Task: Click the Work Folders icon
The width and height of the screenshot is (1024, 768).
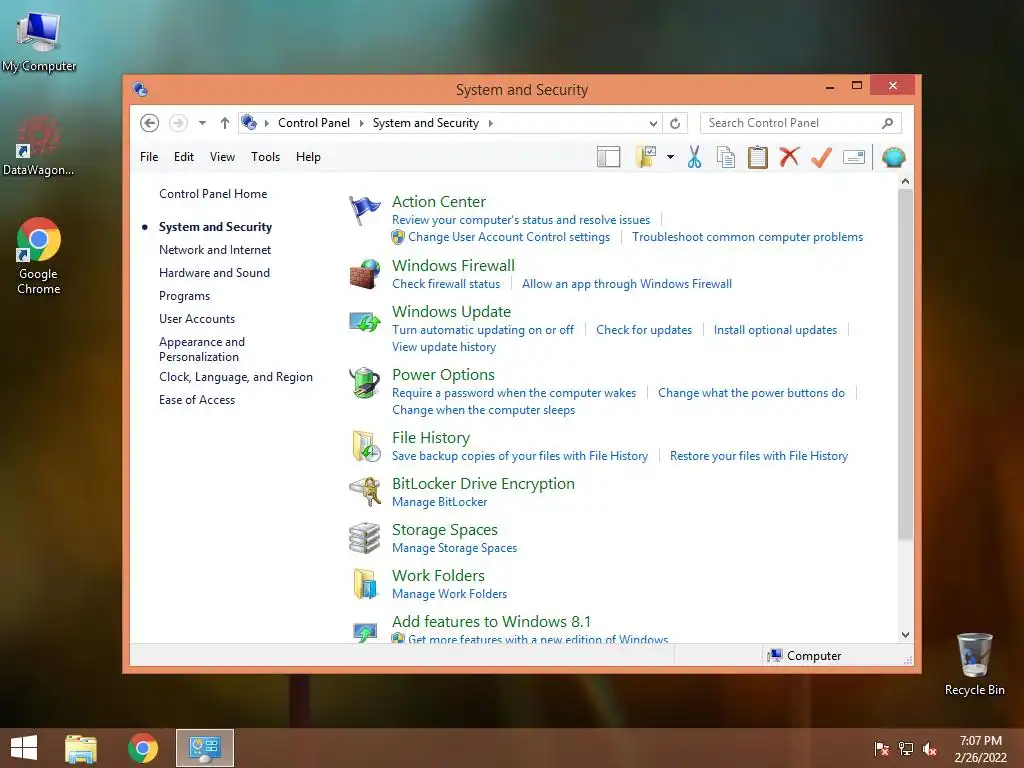Action: pyautogui.click(x=365, y=583)
